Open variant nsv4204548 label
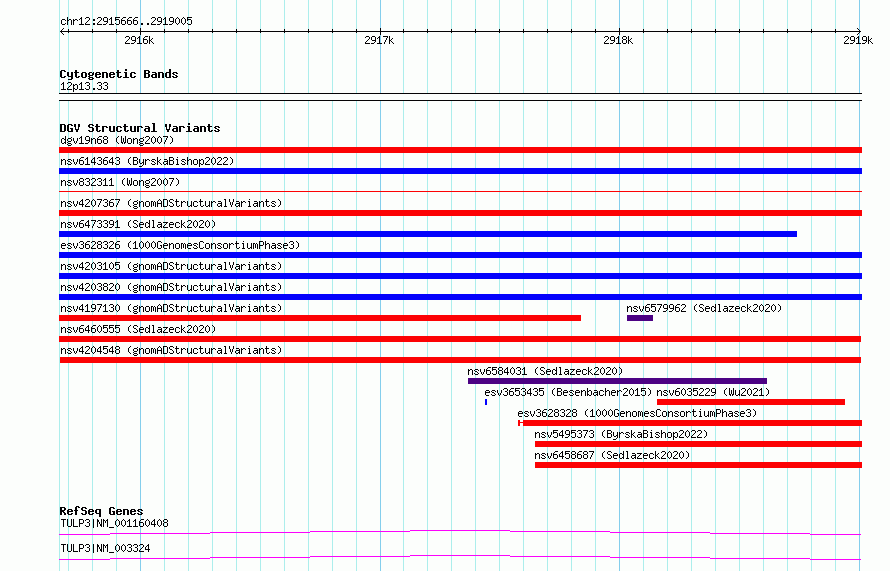The image size is (890, 571). pos(171,350)
